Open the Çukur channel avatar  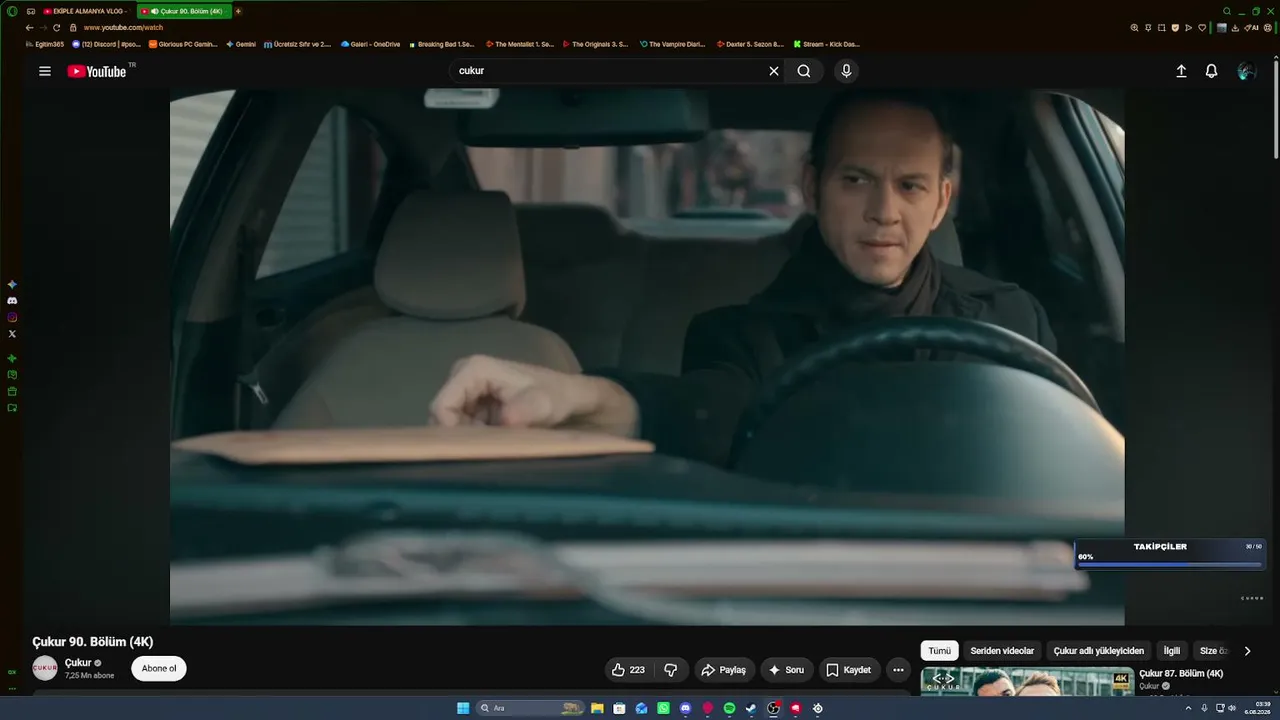[45, 668]
